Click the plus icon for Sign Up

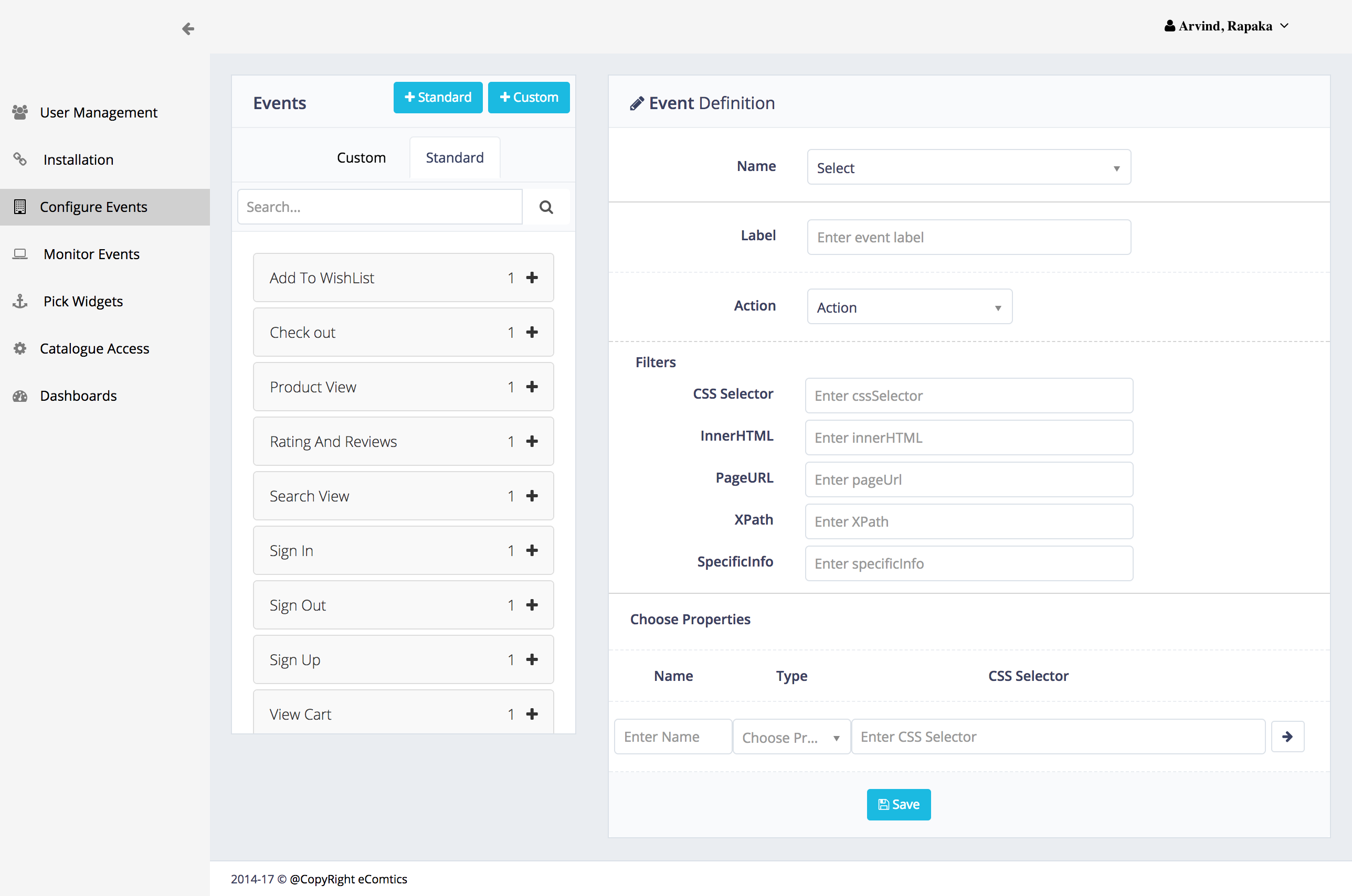pos(532,659)
